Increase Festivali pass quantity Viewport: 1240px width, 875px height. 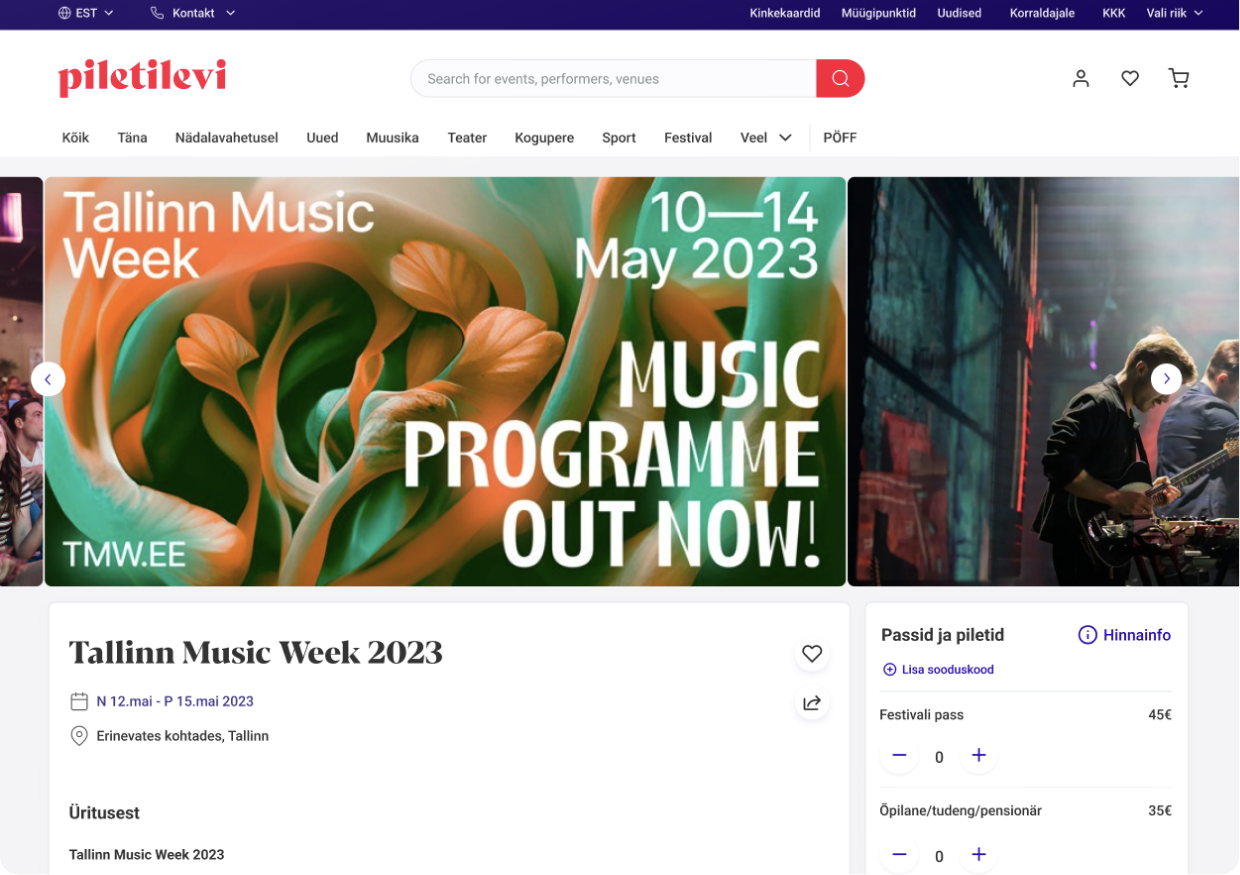(979, 755)
